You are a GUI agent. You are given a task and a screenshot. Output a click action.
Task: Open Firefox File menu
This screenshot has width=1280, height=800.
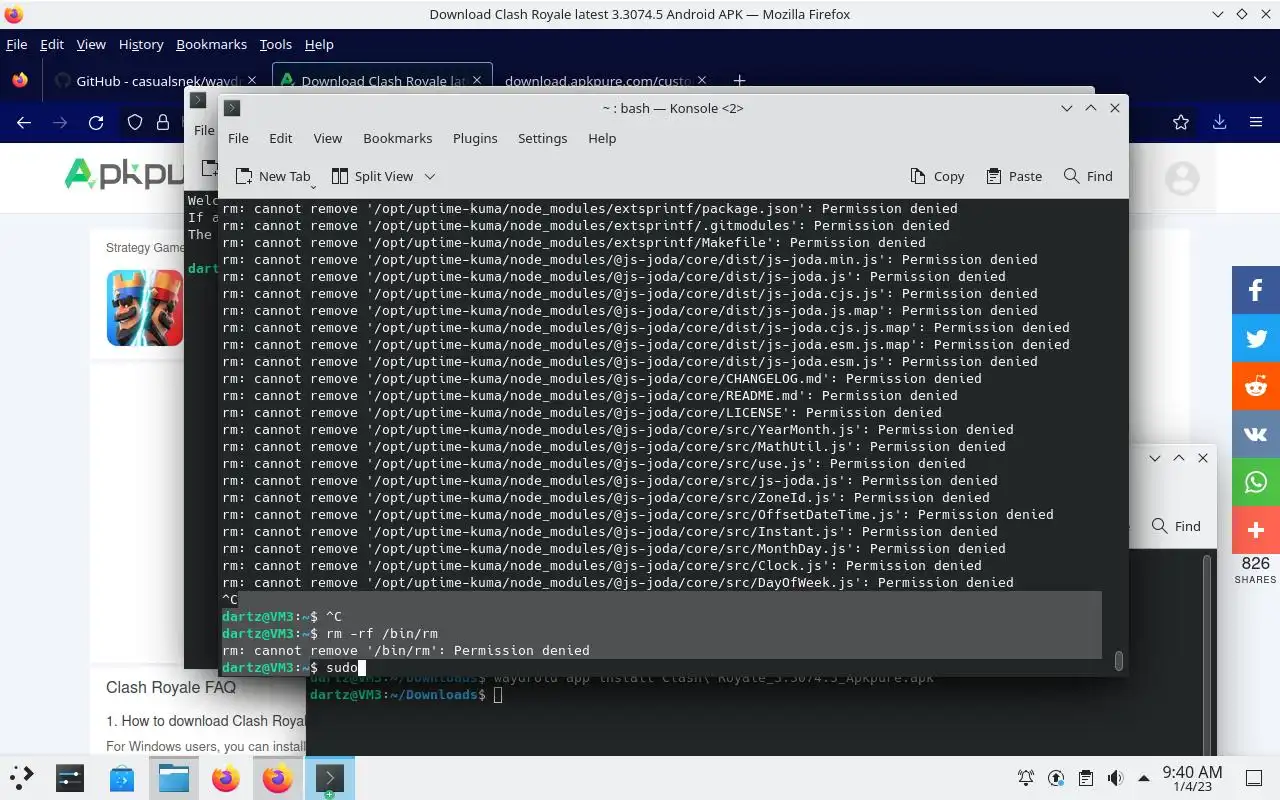point(17,44)
